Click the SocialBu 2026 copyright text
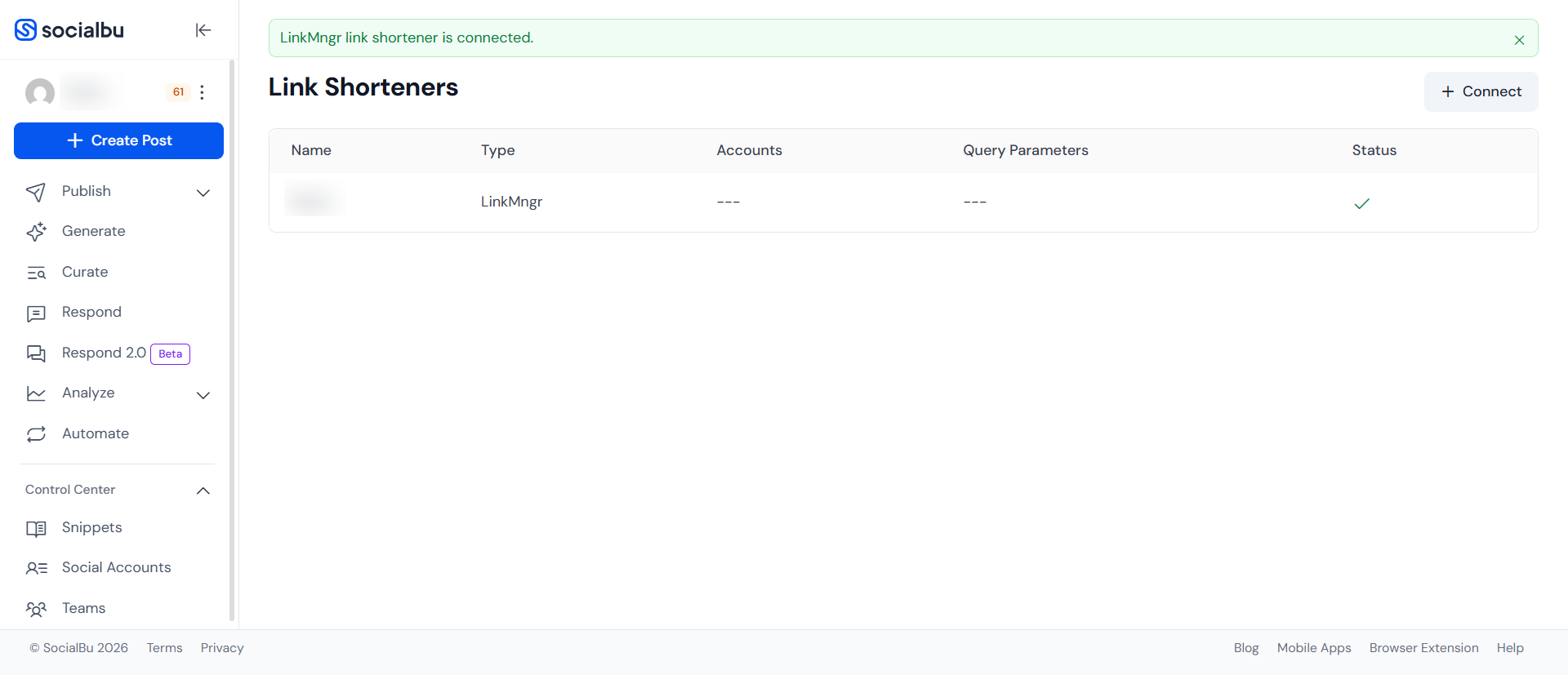The width and height of the screenshot is (1568, 675). tap(79, 648)
